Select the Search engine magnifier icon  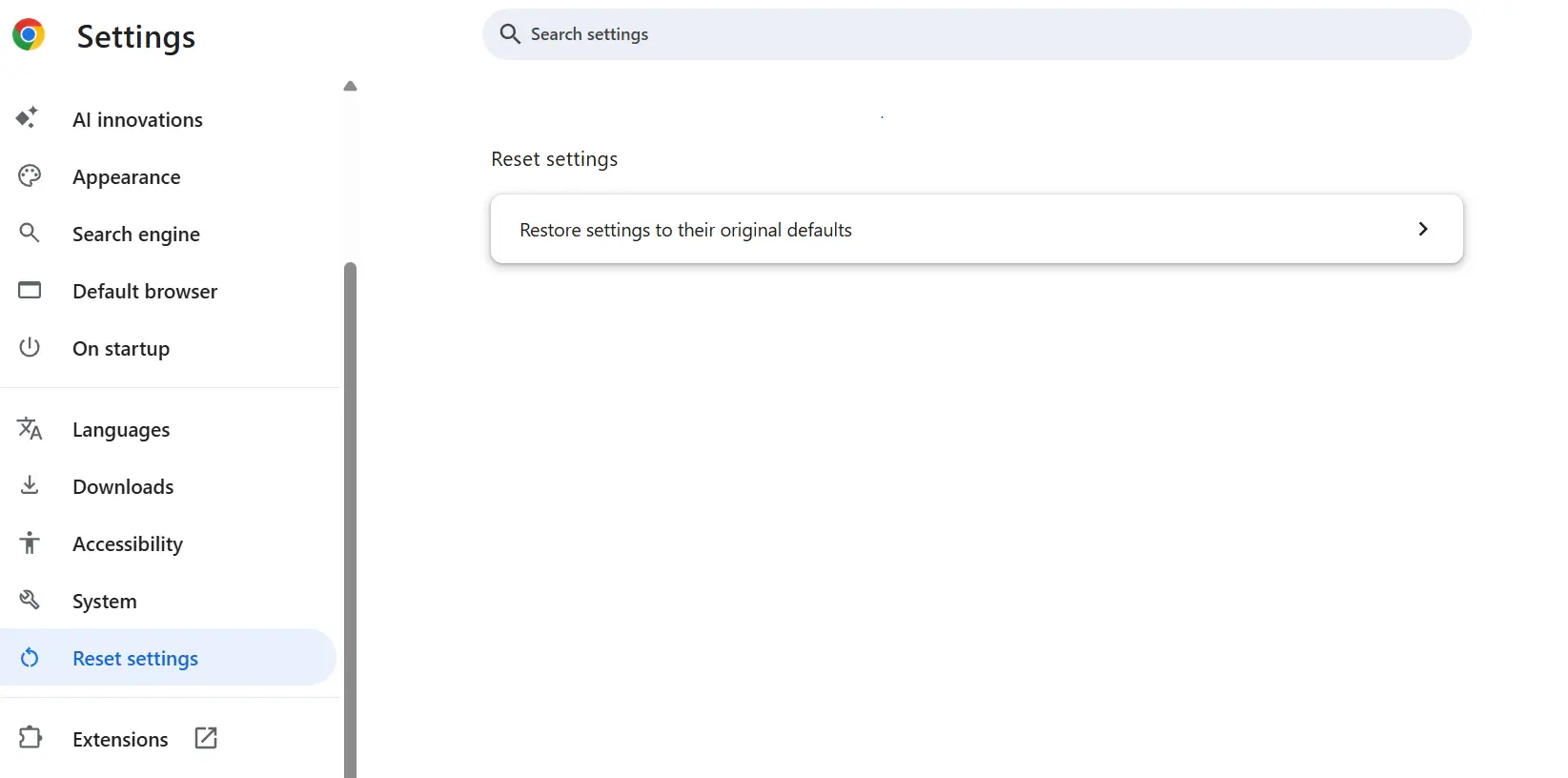(29, 233)
